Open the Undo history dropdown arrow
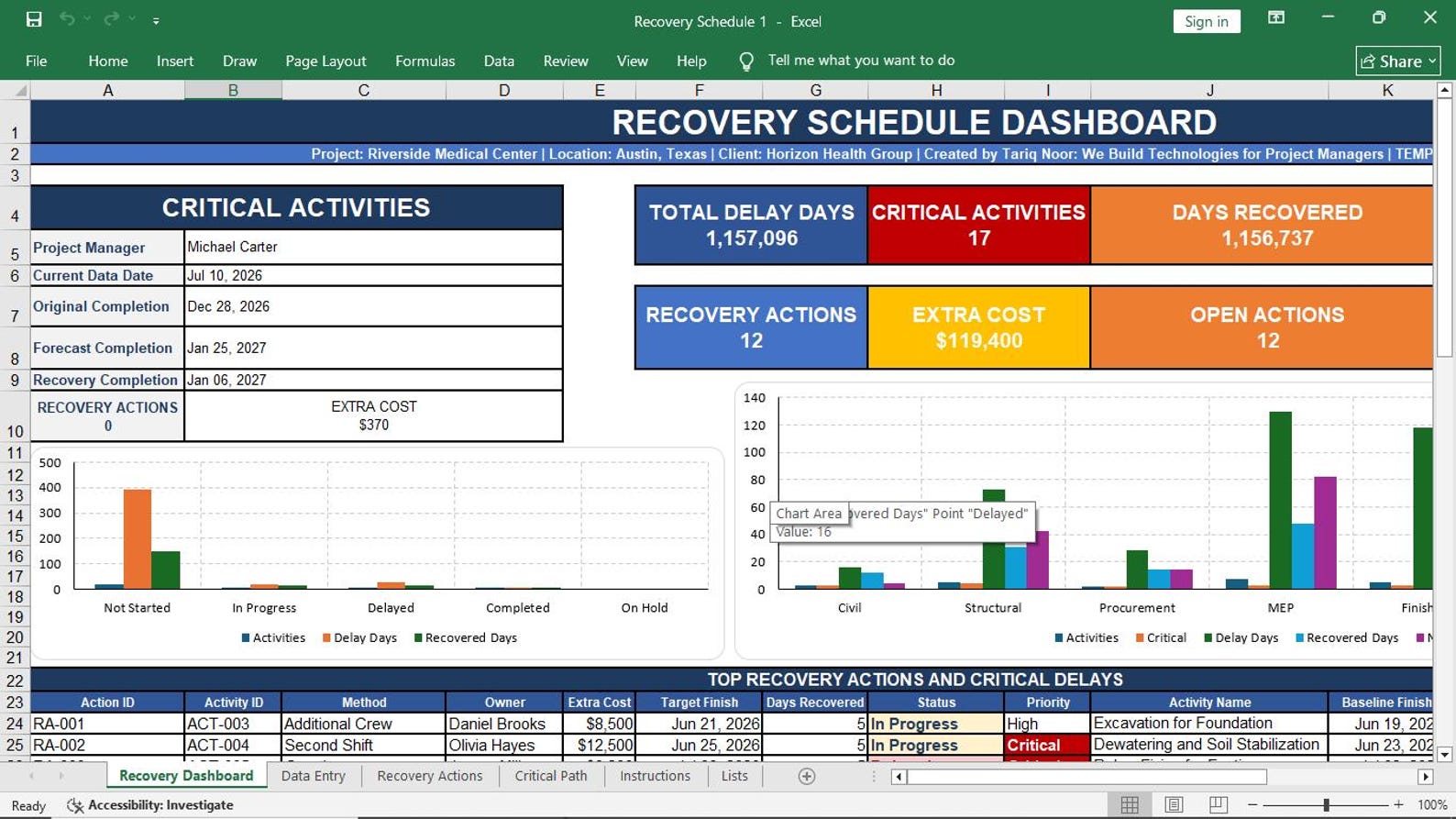The image size is (1456, 819). (x=87, y=19)
